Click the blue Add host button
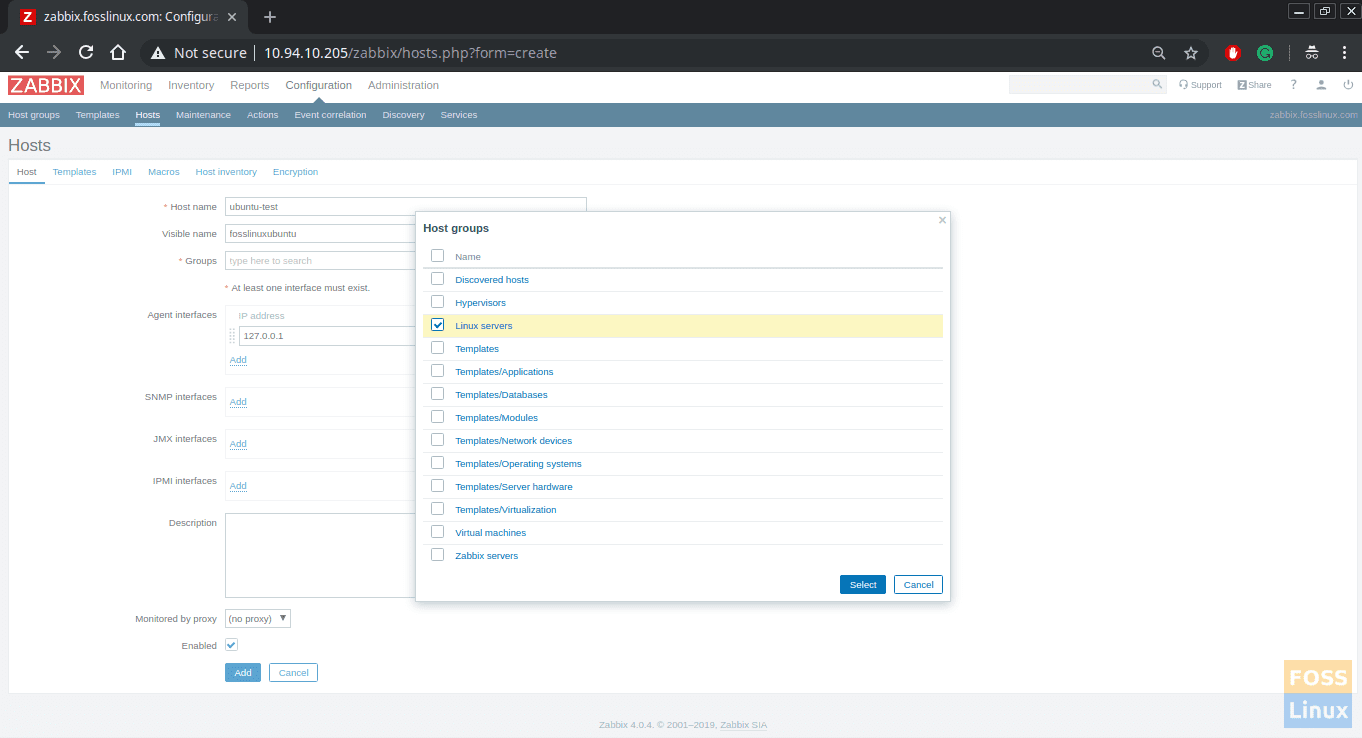Screen dimensions: 1362x738 coord(243,673)
